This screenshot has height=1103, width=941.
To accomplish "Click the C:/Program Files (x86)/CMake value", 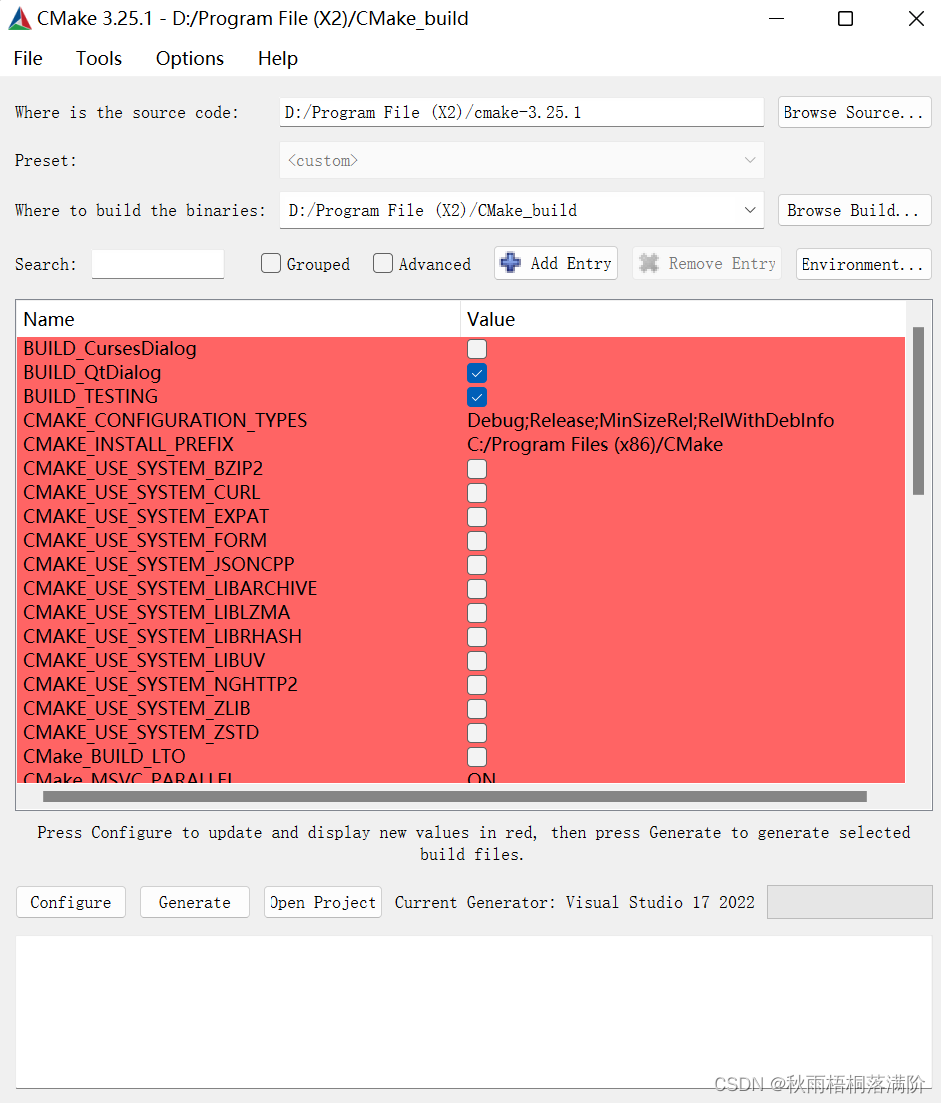I will (595, 445).
